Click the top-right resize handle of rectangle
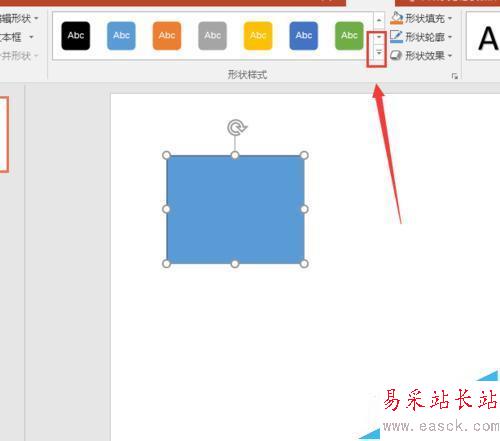The height and width of the screenshot is (441, 500). [304, 155]
